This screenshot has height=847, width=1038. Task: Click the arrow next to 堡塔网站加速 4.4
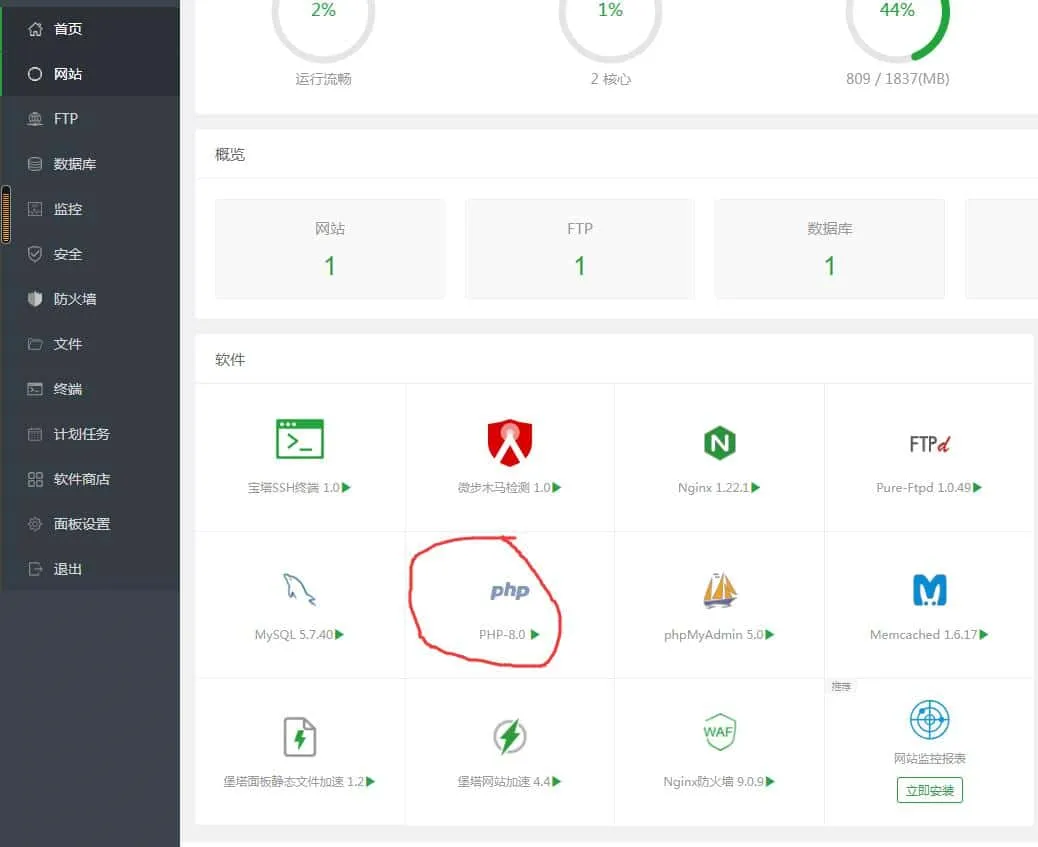557,781
